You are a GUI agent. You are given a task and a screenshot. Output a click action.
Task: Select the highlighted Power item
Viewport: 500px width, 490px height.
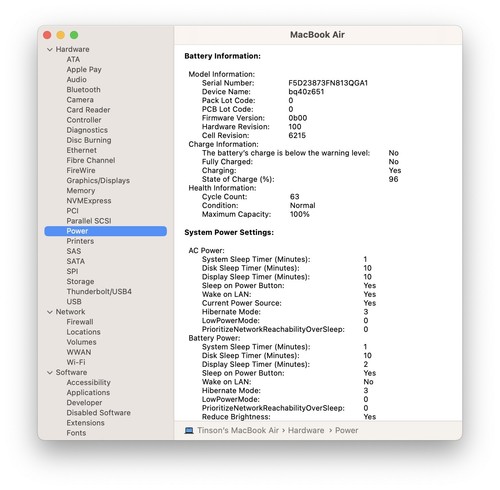pos(106,231)
